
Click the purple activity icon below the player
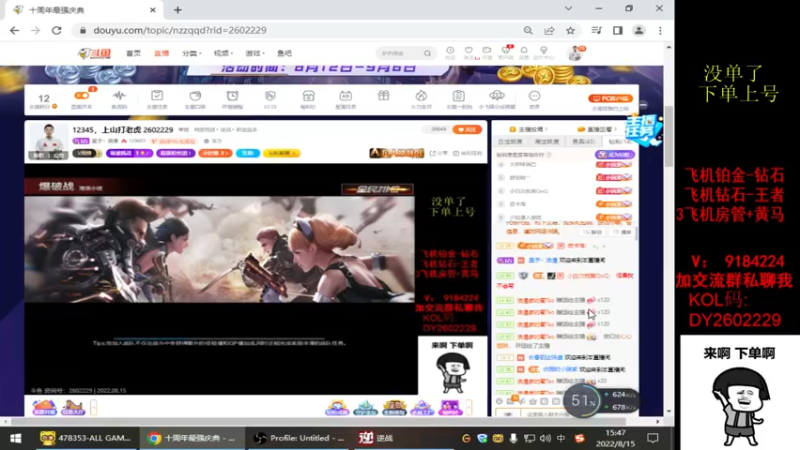click(x=449, y=407)
